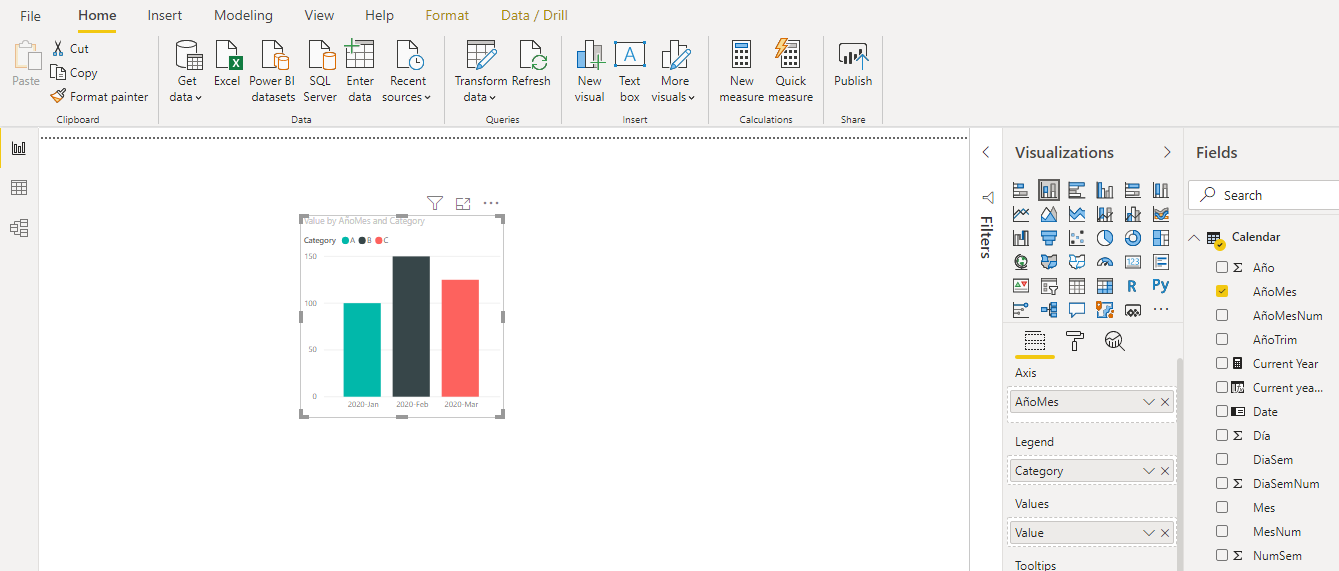The height and width of the screenshot is (571, 1339).
Task: Click New measure in Calculations
Action: (x=741, y=72)
